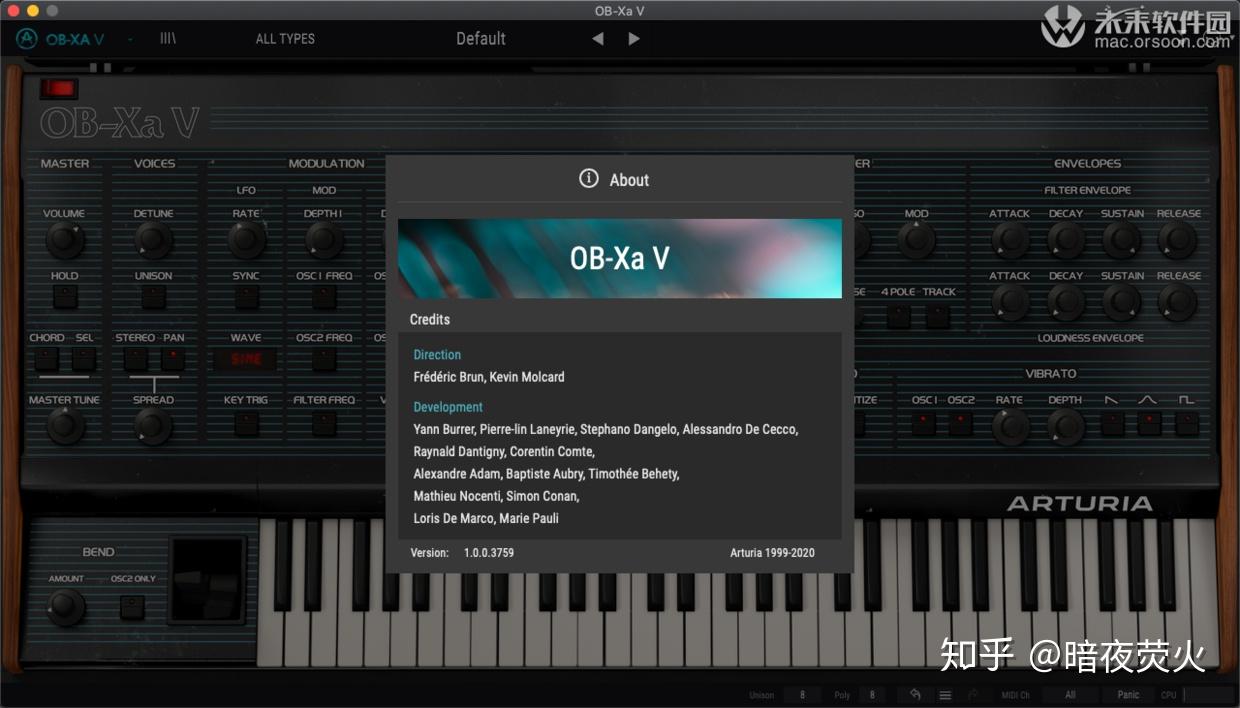Click the Poly voice count field
This screenshot has width=1240, height=708.
coord(871,695)
